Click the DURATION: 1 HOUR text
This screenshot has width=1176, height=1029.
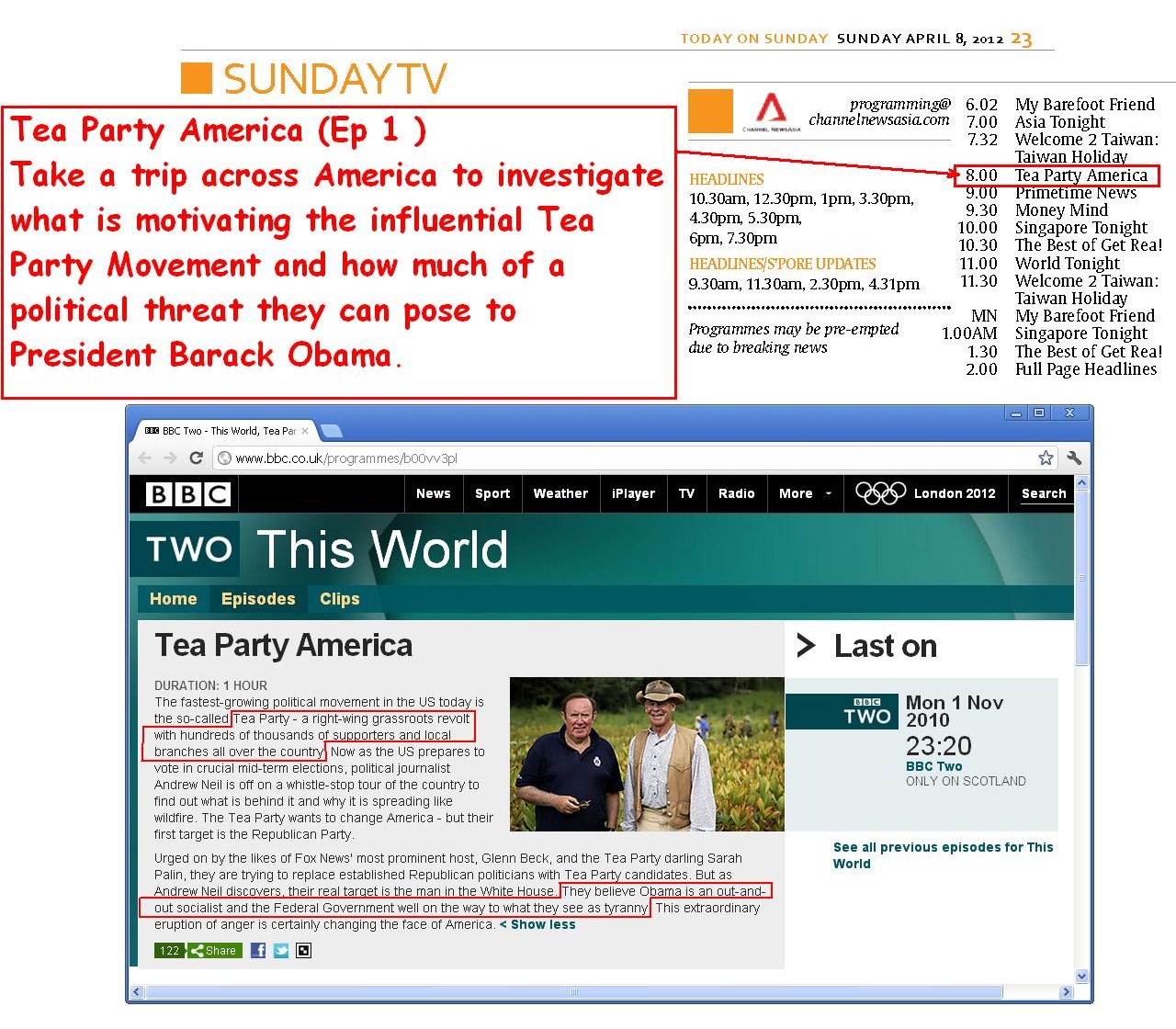pos(210,685)
